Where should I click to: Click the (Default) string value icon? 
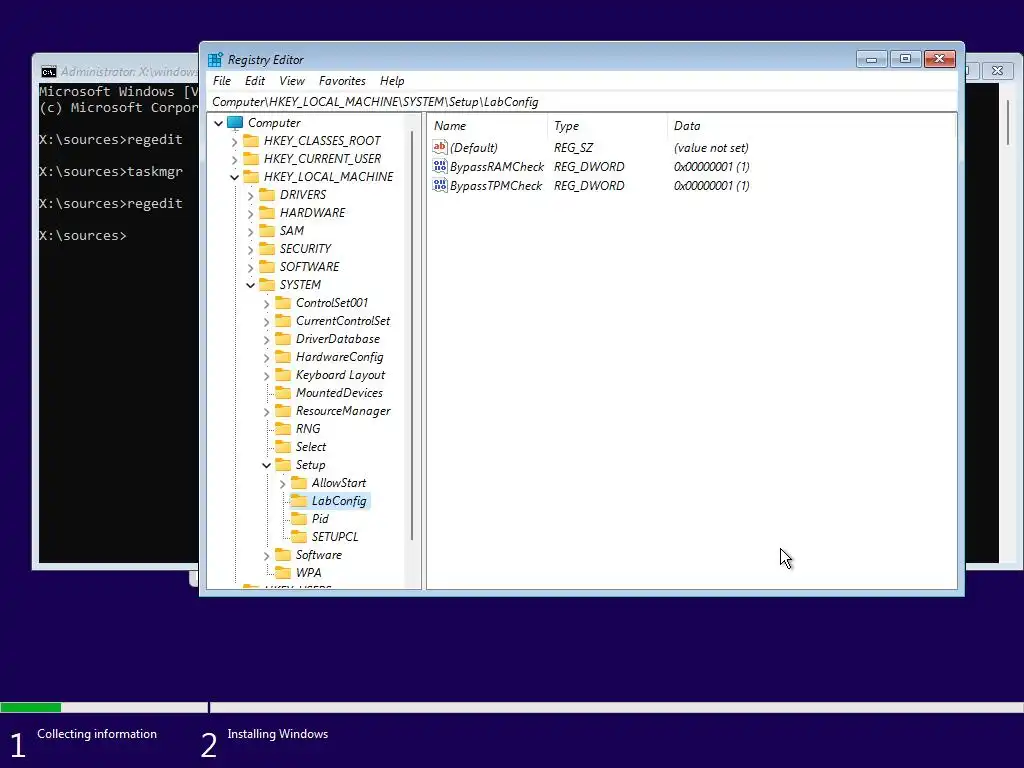pos(440,148)
